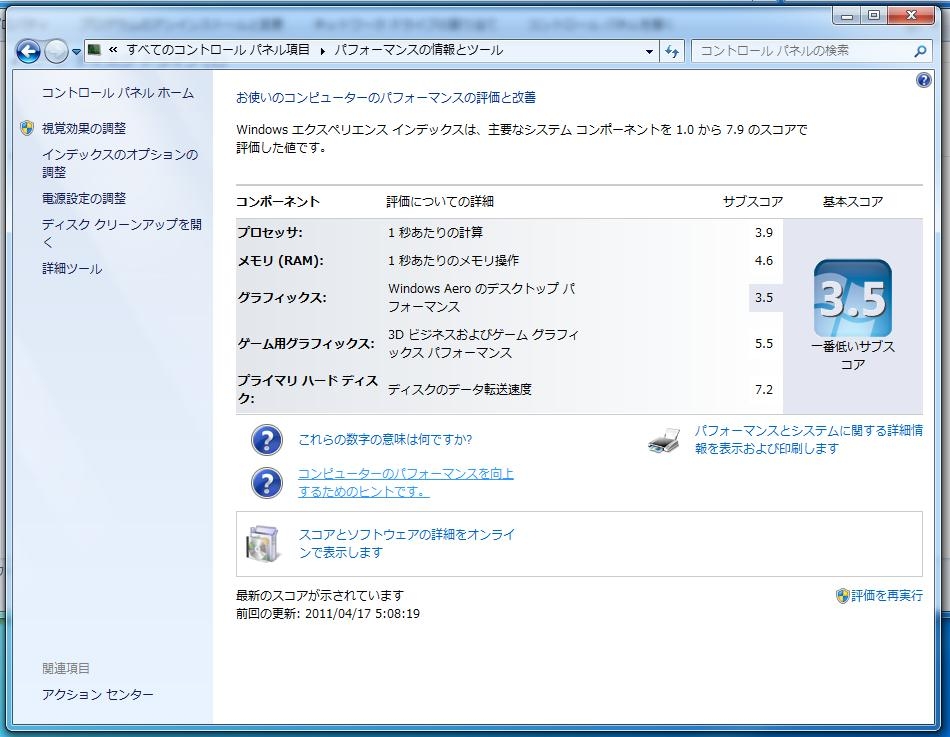Open コントロール パネル ホーム link
This screenshot has height=737, width=950.
tap(118, 93)
